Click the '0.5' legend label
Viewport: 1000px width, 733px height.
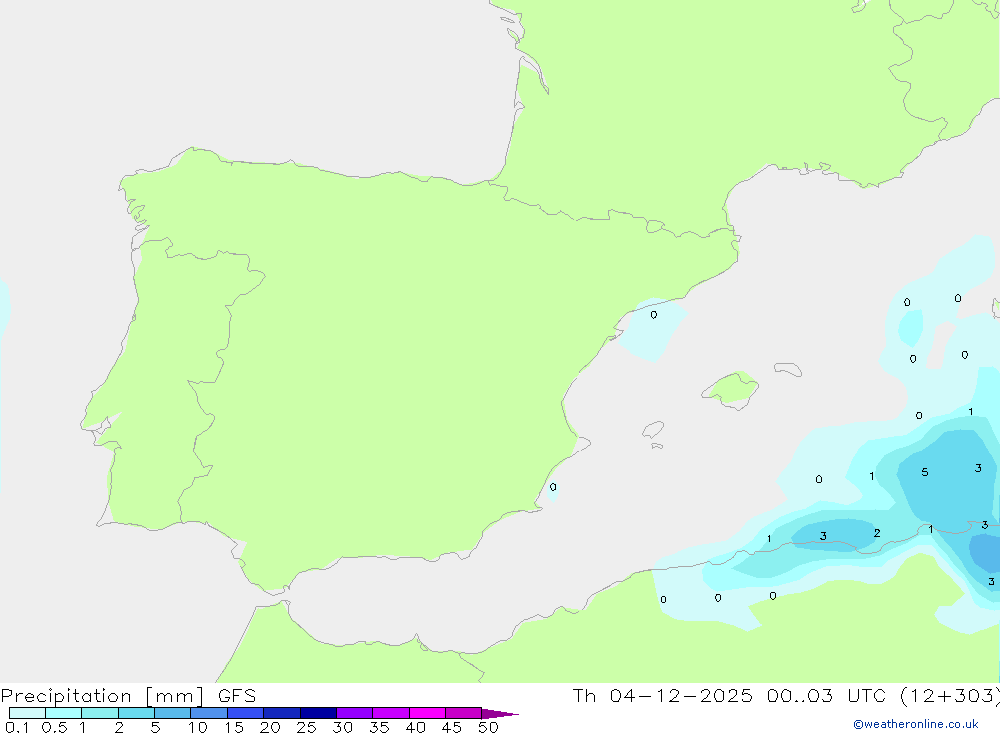click(54, 727)
